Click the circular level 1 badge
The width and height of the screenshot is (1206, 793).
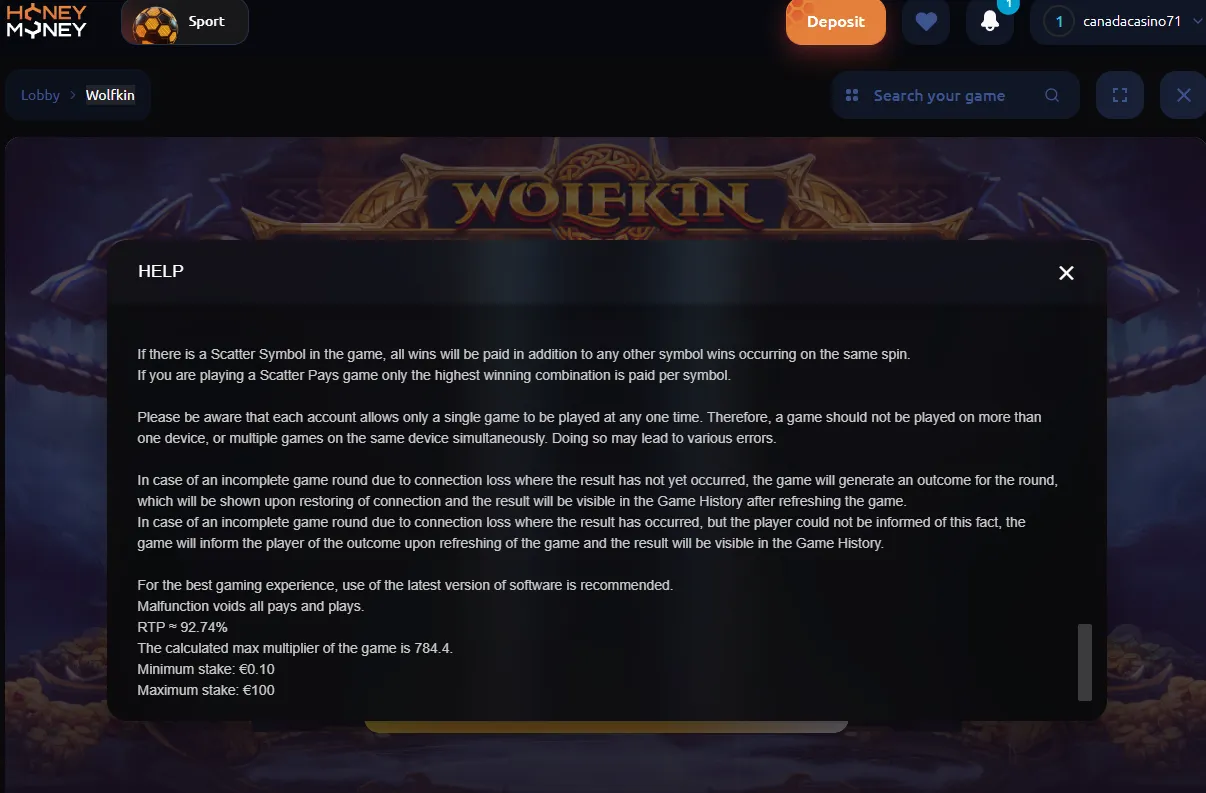click(1059, 22)
